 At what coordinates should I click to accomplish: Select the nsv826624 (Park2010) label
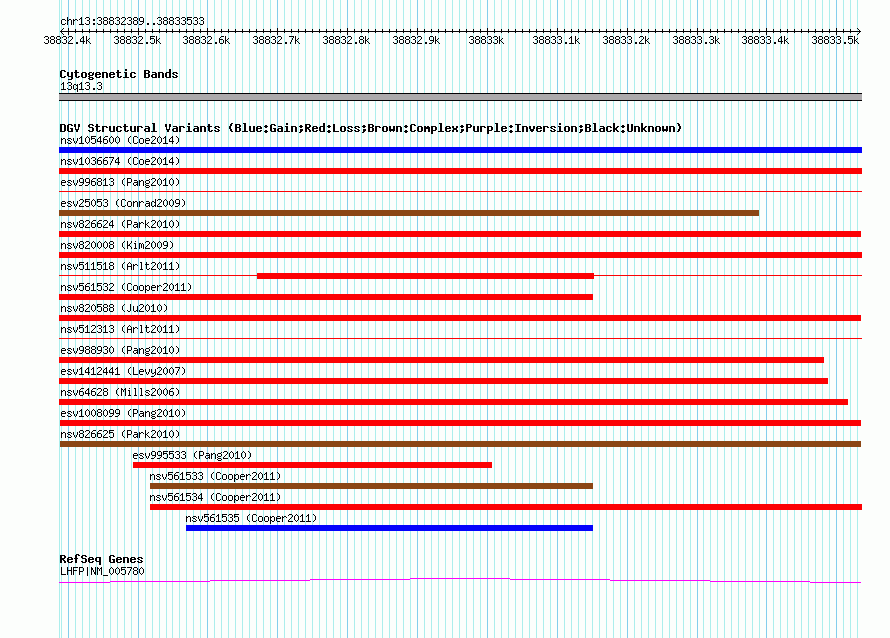tap(120, 224)
